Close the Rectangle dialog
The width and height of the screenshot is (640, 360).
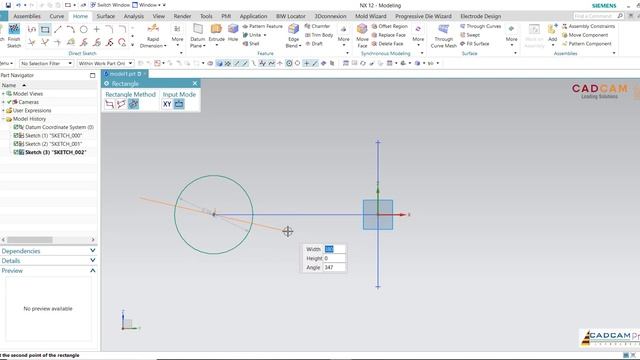click(x=195, y=83)
